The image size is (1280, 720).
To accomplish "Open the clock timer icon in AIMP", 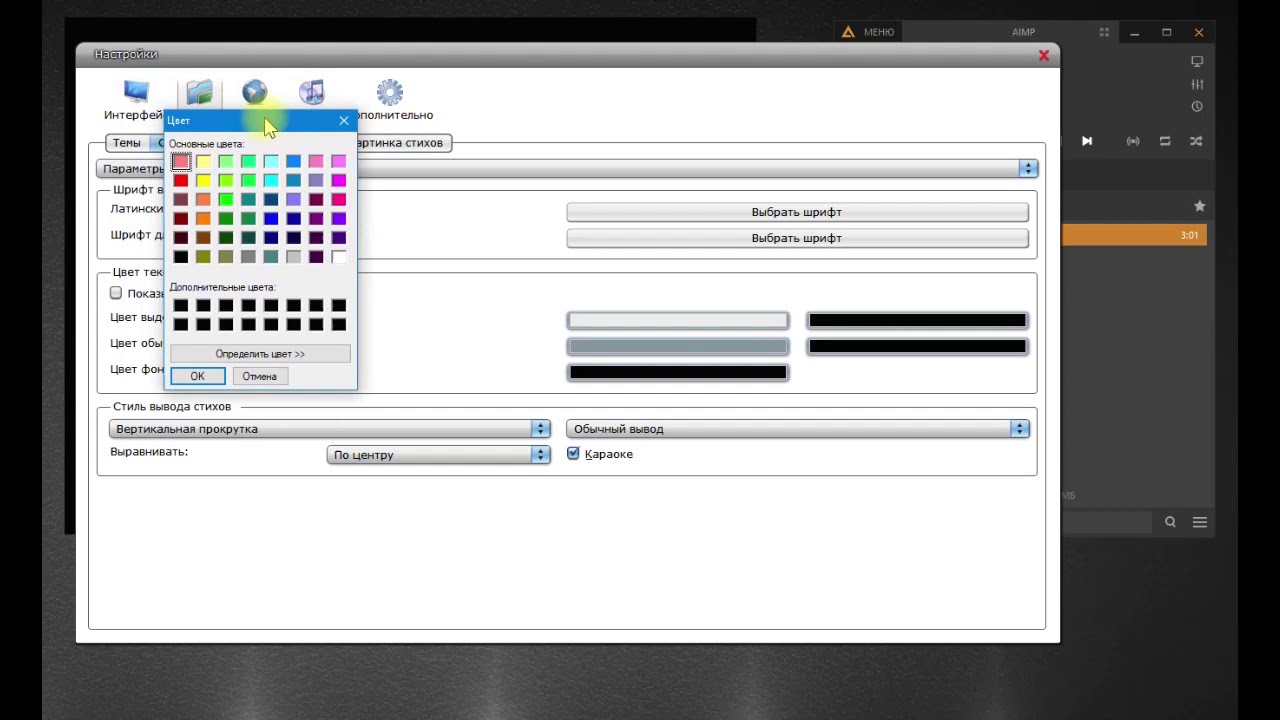I will (x=1197, y=106).
